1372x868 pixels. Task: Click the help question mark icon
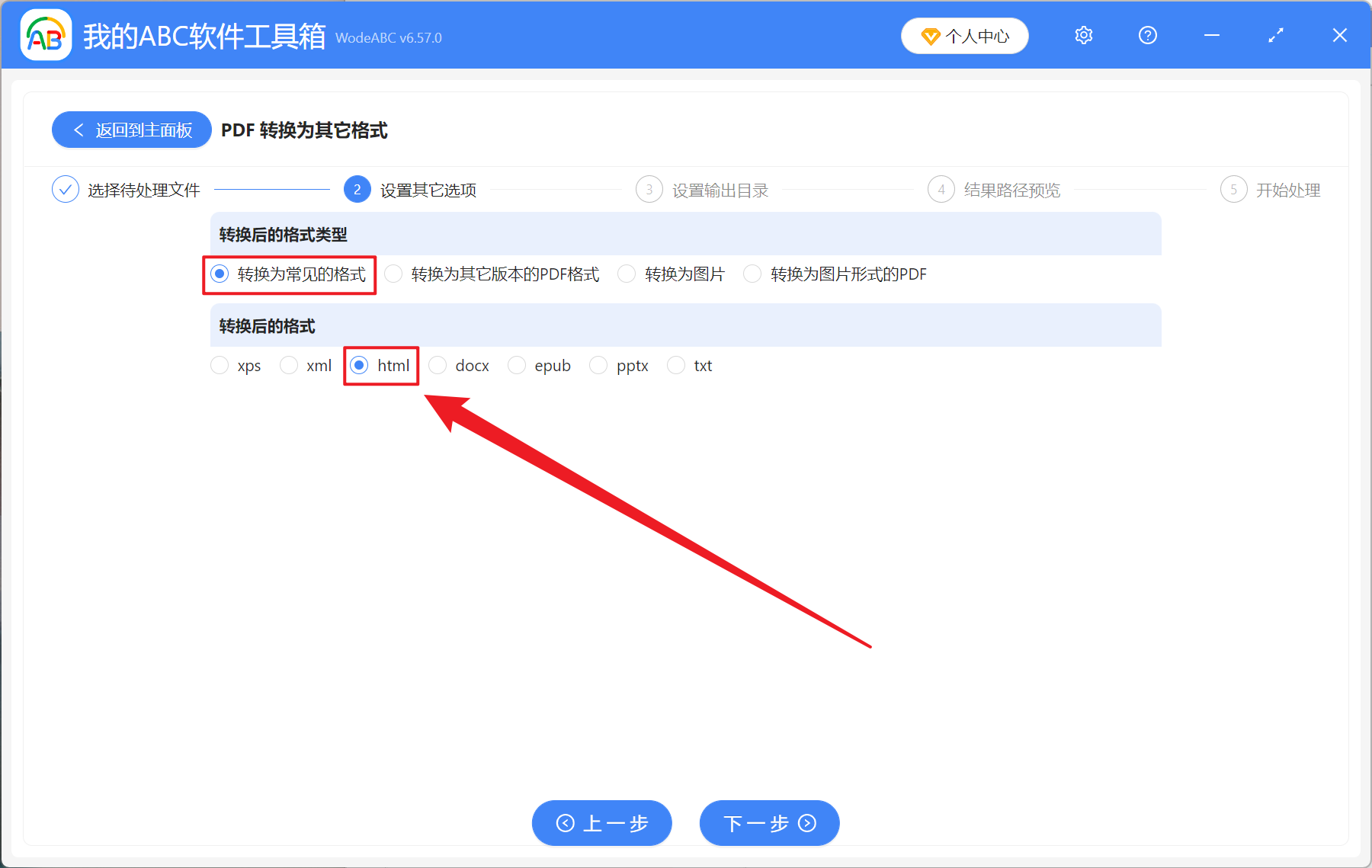(1147, 35)
